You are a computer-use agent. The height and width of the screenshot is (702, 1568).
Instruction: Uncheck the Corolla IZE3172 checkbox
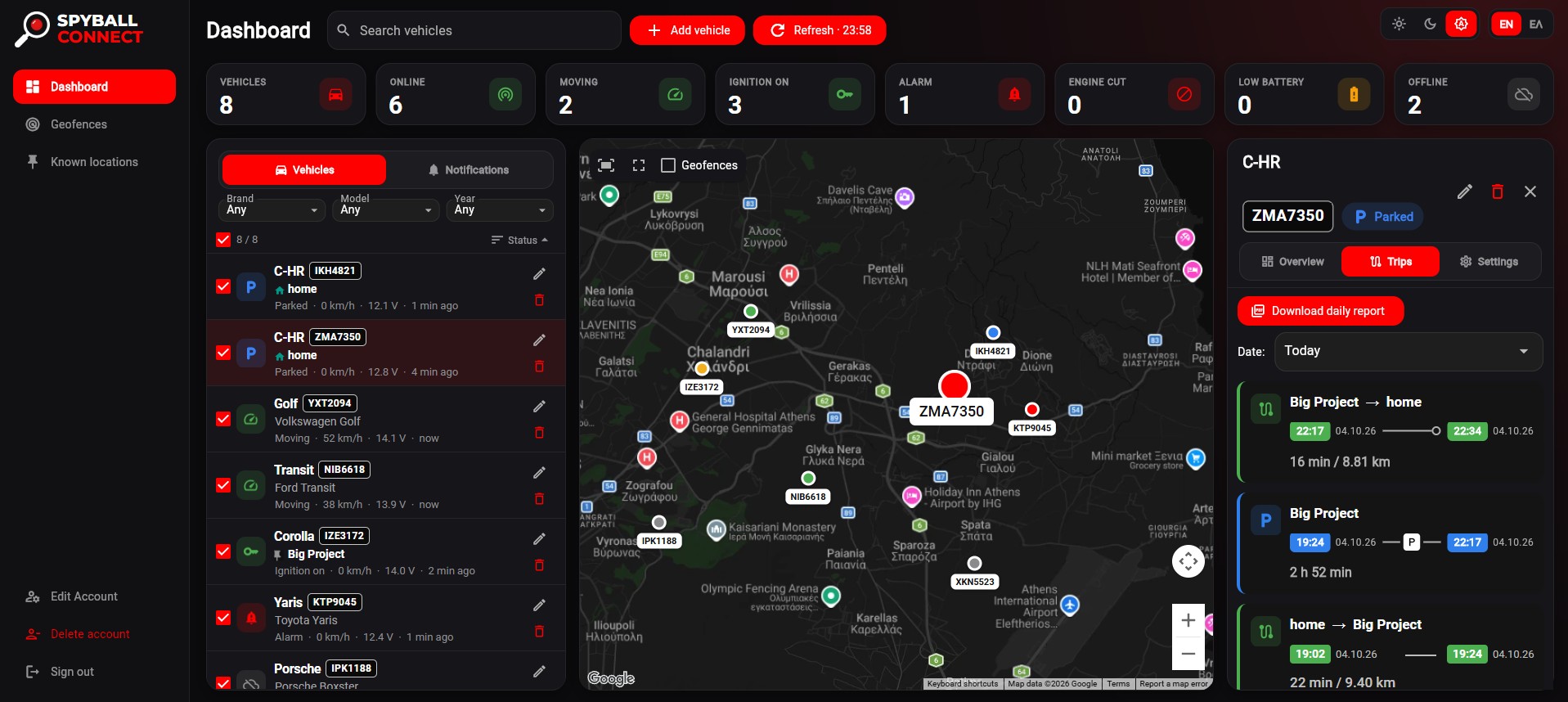pos(222,551)
